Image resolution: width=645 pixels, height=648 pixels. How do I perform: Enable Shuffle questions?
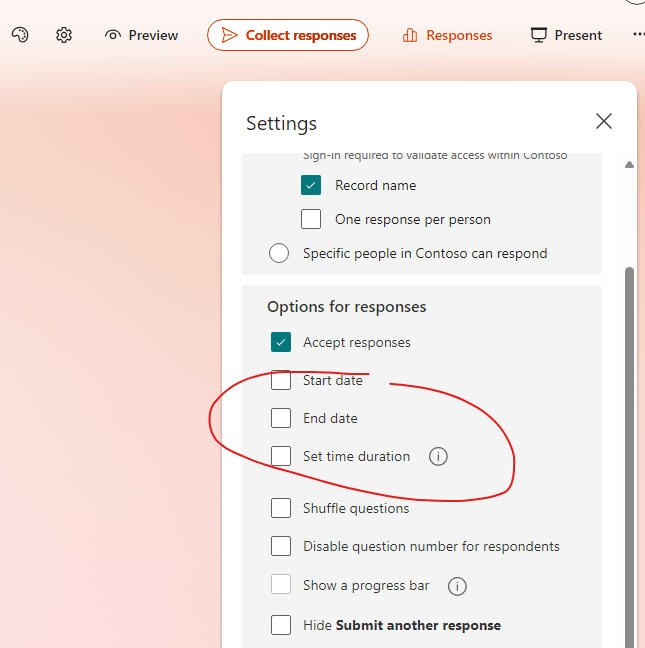281,508
